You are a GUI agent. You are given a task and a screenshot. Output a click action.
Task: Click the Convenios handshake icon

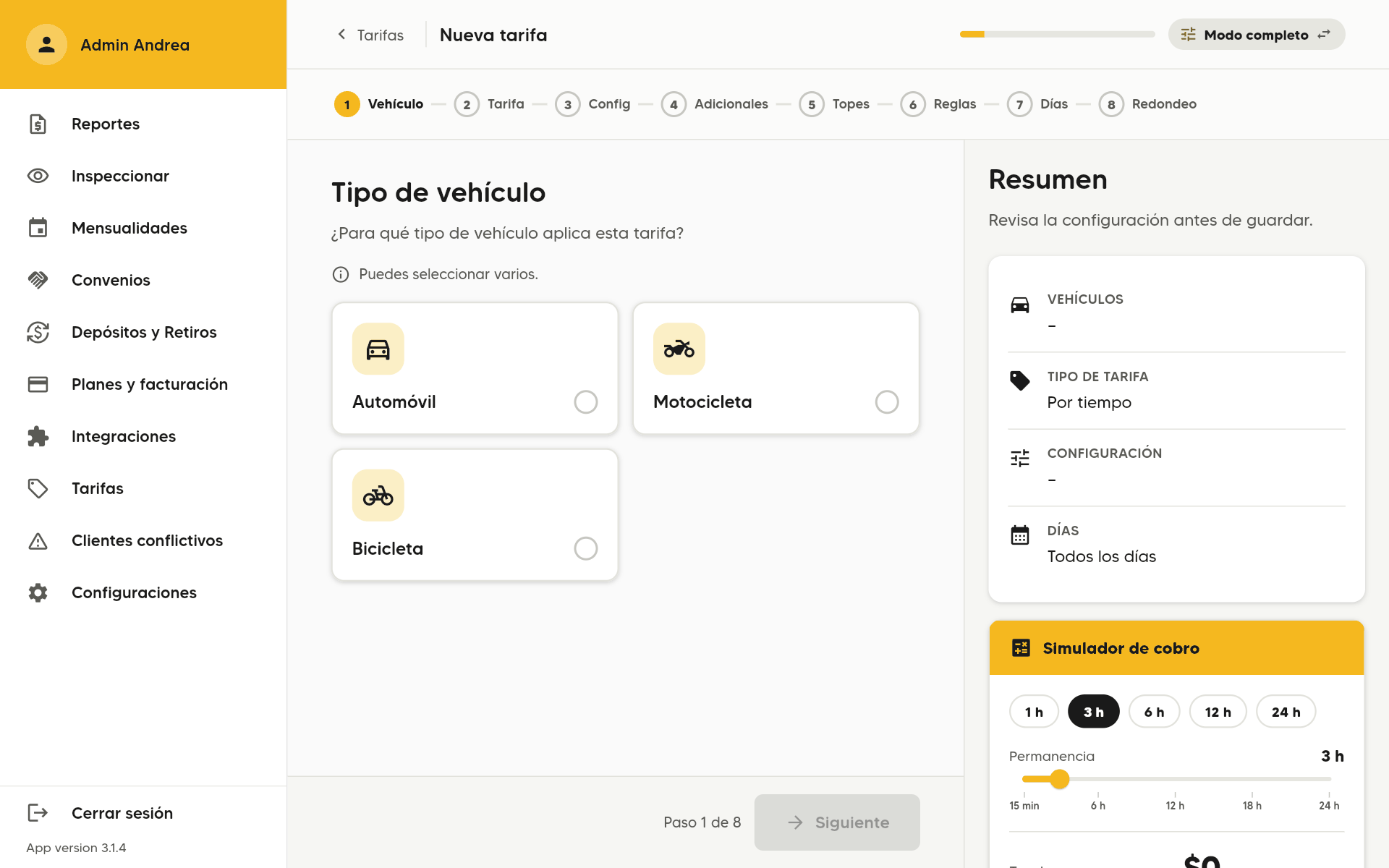click(38, 280)
